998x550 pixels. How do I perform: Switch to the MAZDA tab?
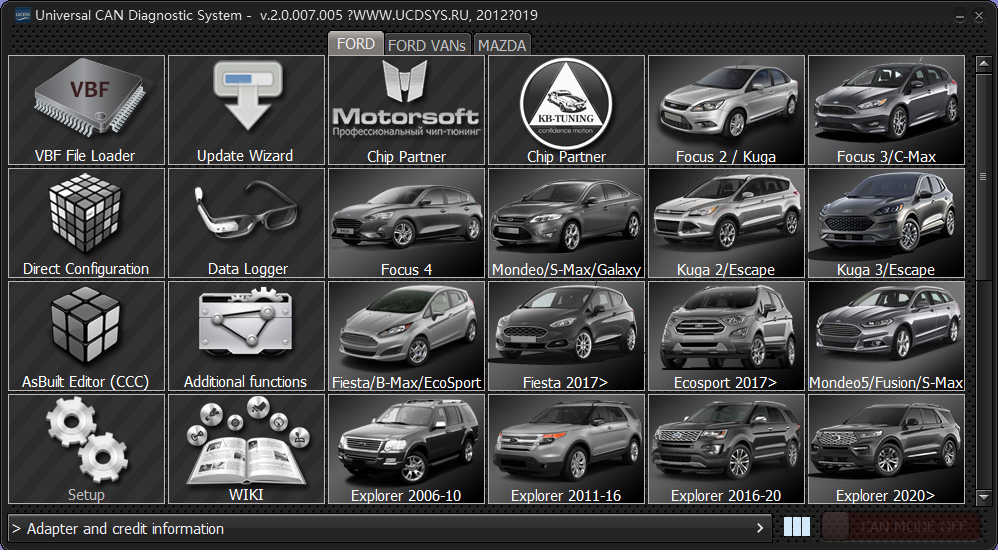pyautogui.click(x=502, y=45)
